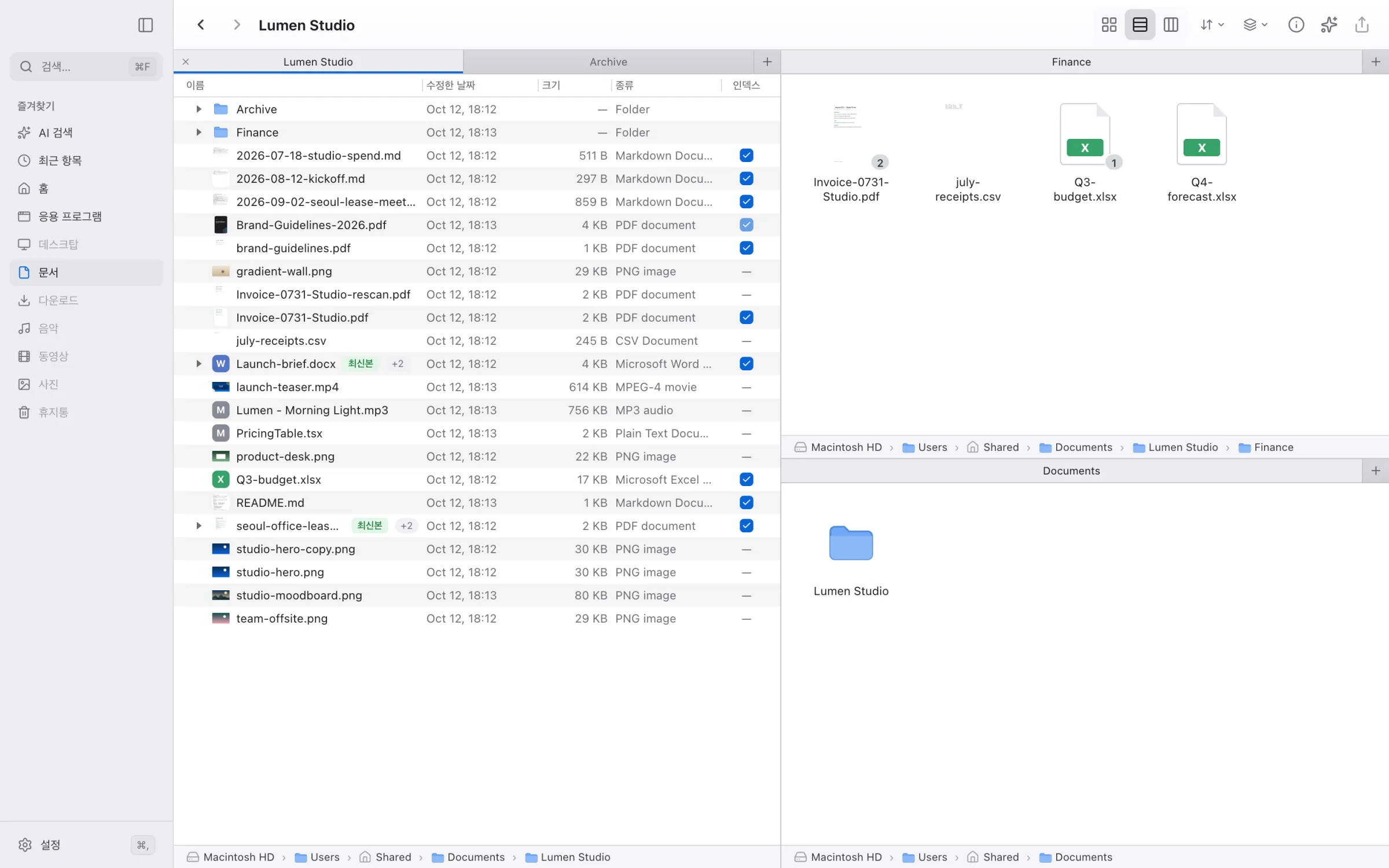Select the Documents pane tab
Screen dimensions: 1389x868
[x=1071, y=471]
